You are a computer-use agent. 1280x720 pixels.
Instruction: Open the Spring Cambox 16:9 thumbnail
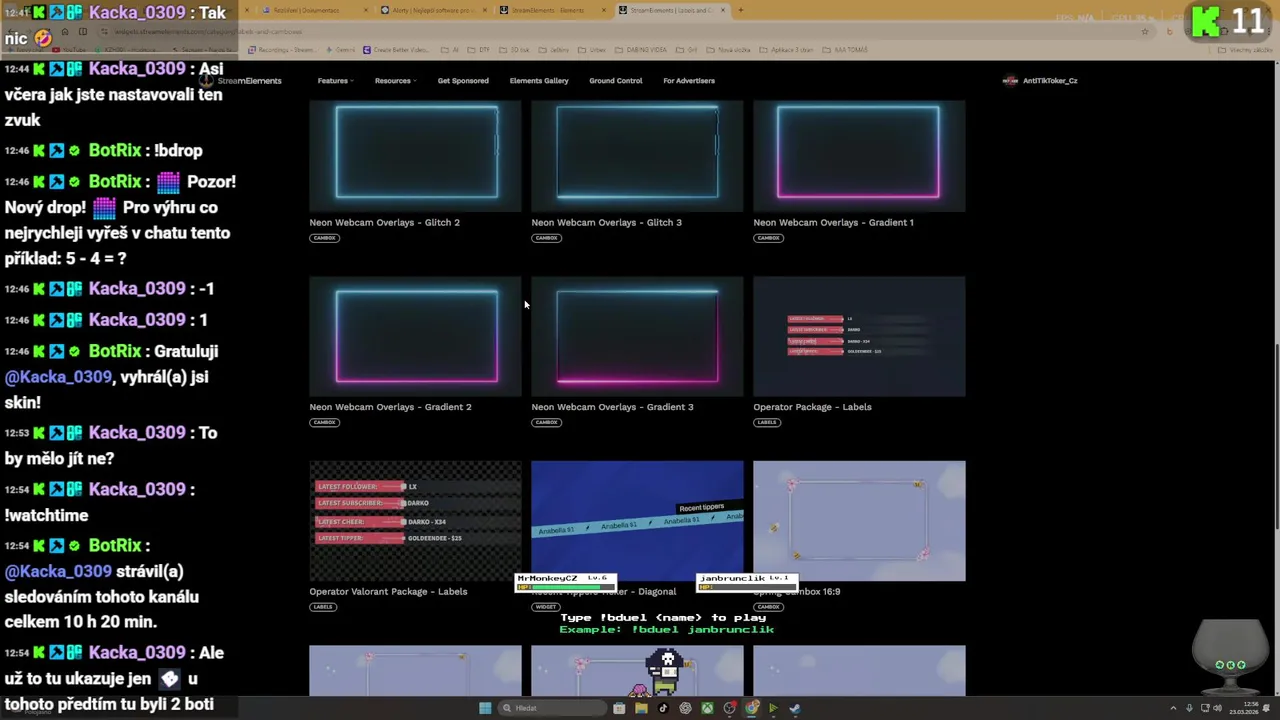[x=859, y=521]
